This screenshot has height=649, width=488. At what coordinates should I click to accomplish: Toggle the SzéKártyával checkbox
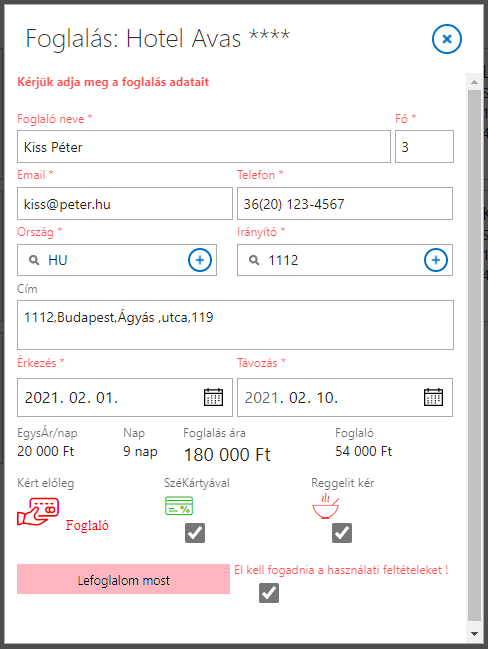(x=195, y=533)
